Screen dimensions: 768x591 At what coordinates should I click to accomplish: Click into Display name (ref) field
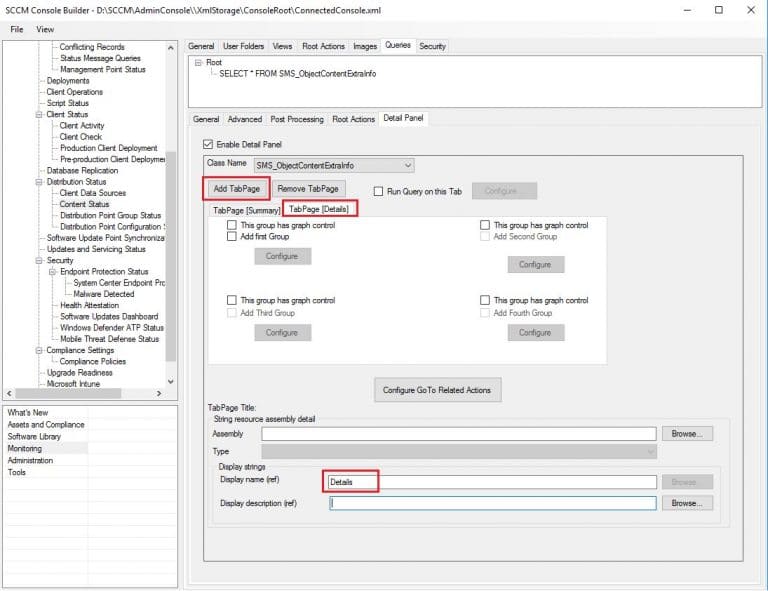[490, 482]
